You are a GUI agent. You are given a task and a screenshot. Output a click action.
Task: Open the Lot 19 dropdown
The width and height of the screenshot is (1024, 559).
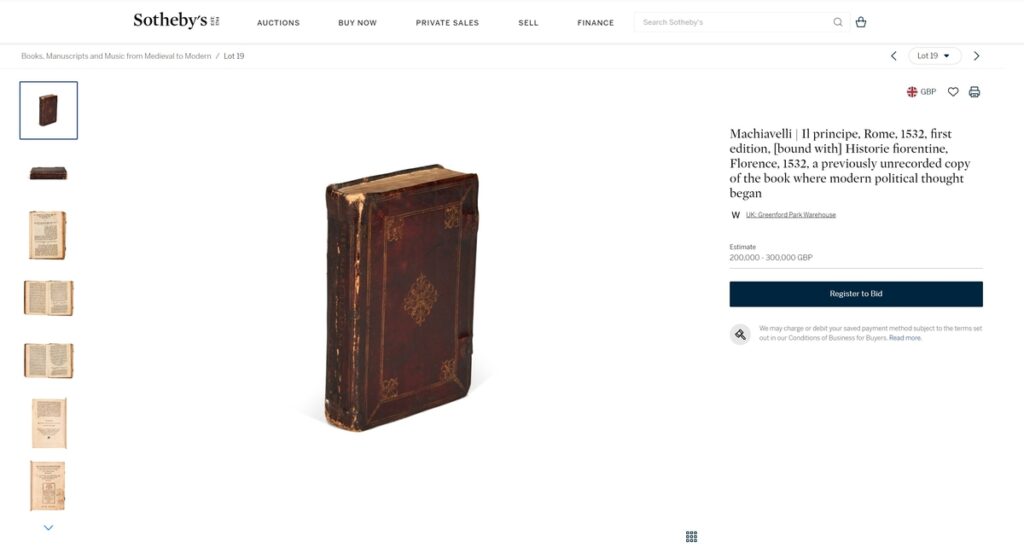[x=934, y=56]
